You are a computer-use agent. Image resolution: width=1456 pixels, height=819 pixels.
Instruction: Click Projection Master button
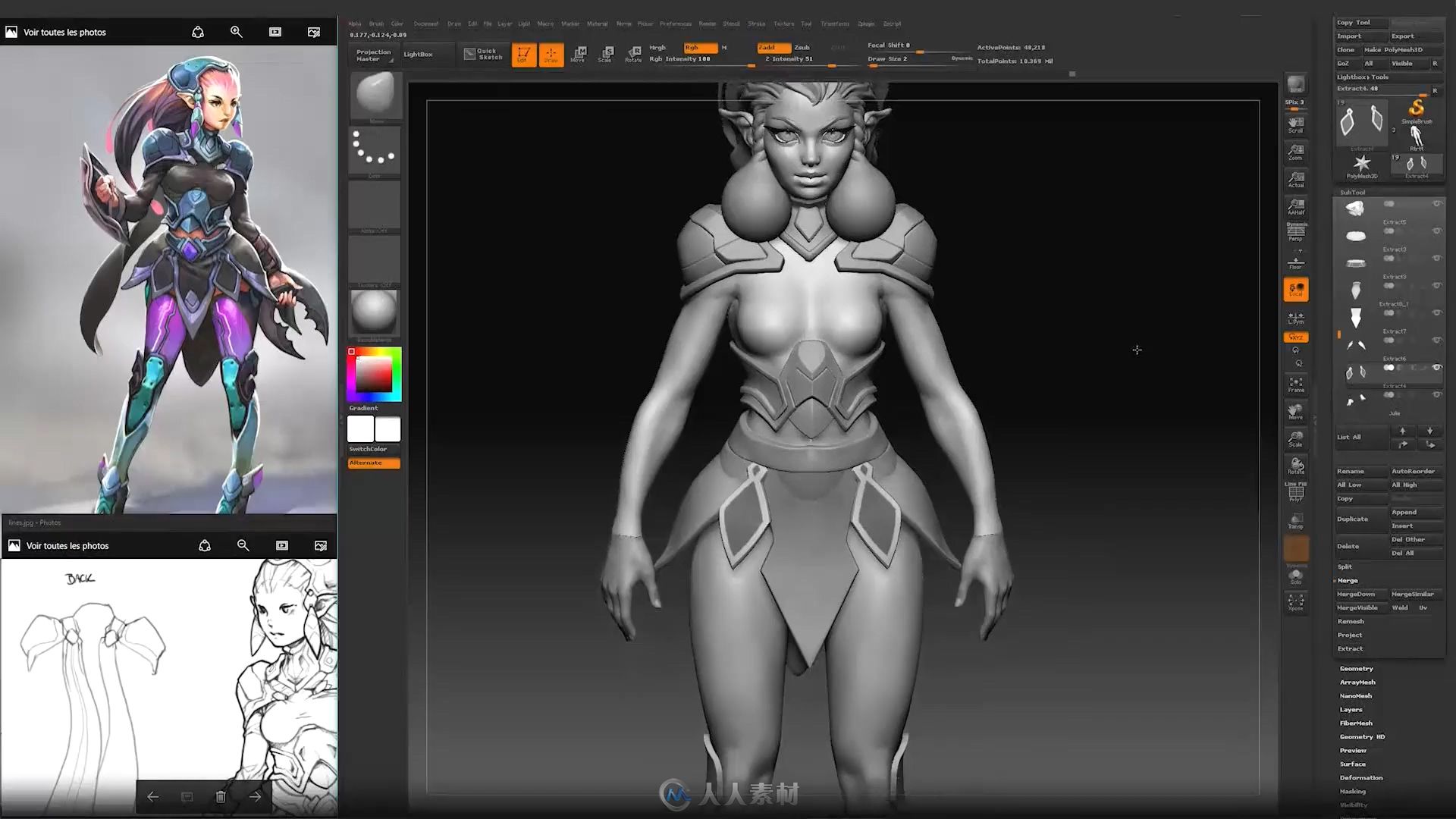373,55
